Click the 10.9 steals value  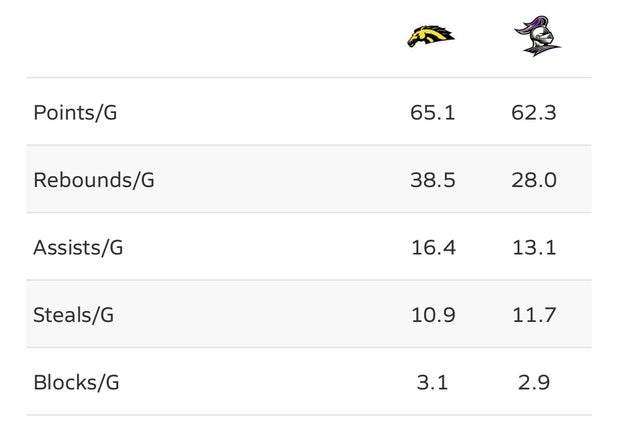tap(433, 315)
